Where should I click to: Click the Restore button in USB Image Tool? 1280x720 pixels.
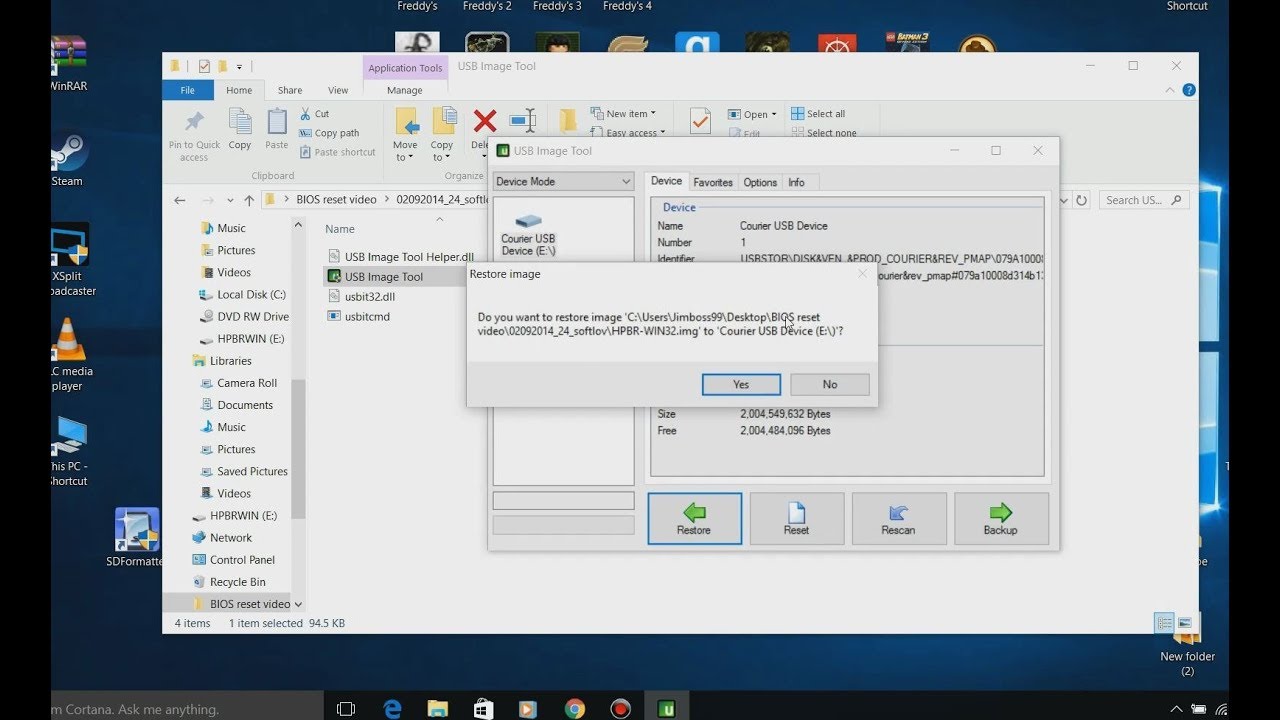click(694, 518)
